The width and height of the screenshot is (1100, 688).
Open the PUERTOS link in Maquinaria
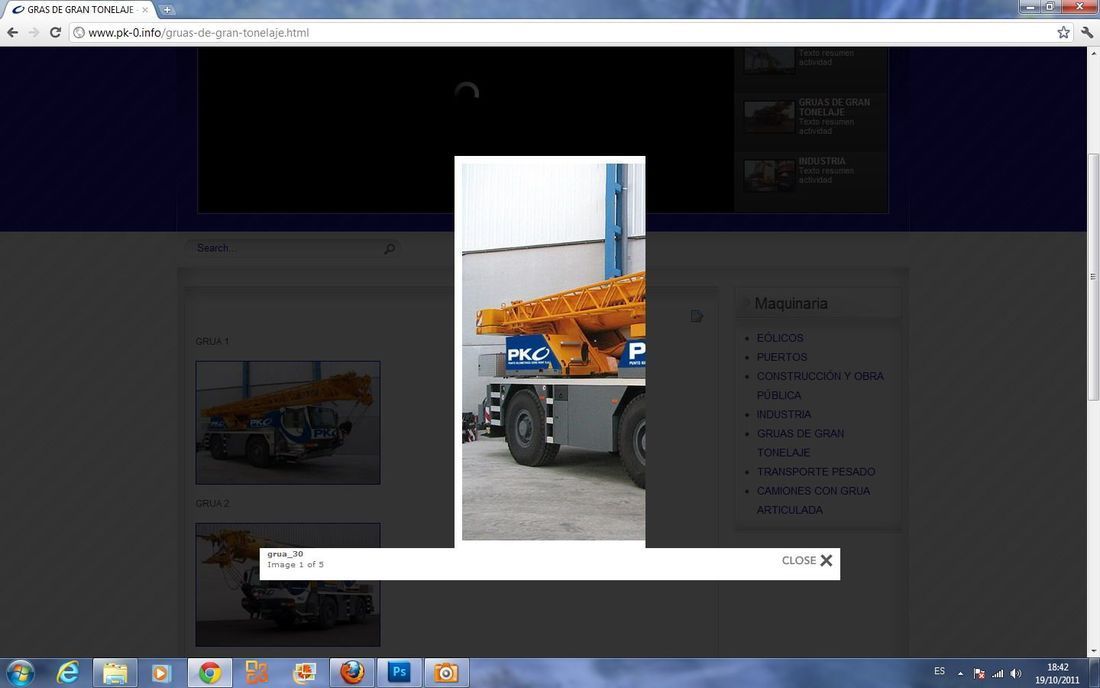click(782, 357)
